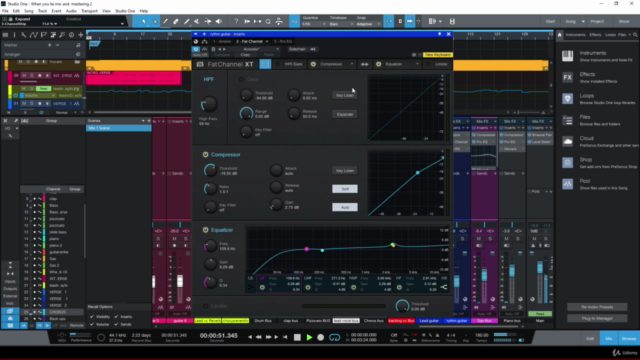The width and height of the screenshot is (640, 360).
Task: Click the Fat Channel XT view icon
Action: [265, 64]
